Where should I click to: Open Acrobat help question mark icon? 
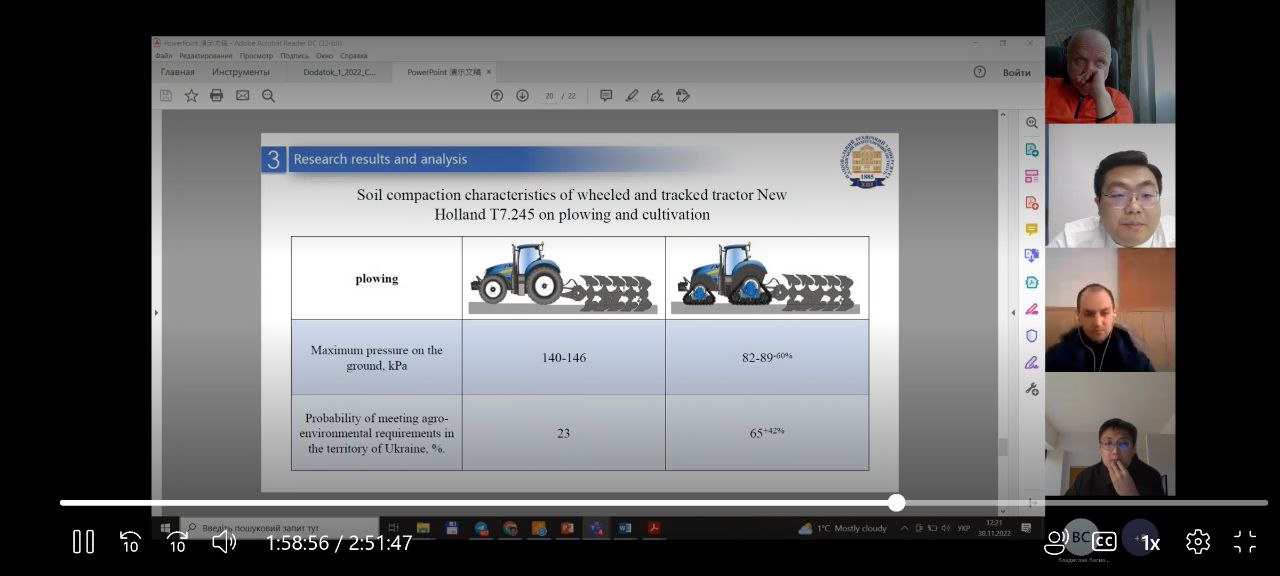click(x=980, y=72)
